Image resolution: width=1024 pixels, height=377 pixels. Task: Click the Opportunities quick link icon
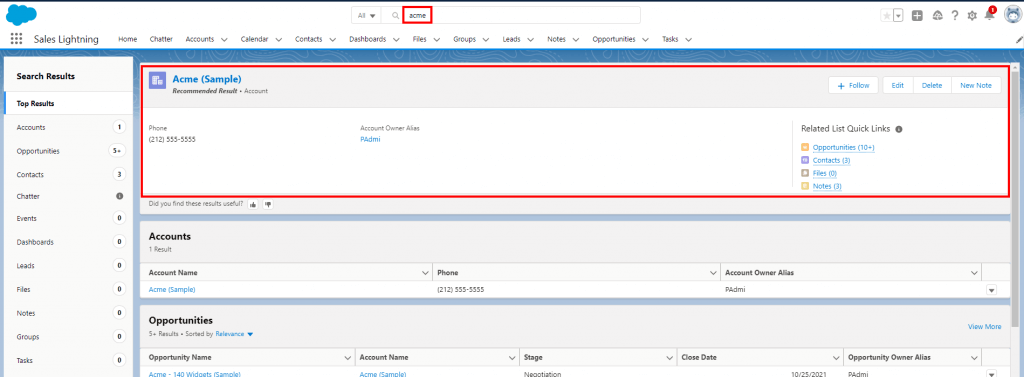805,147
